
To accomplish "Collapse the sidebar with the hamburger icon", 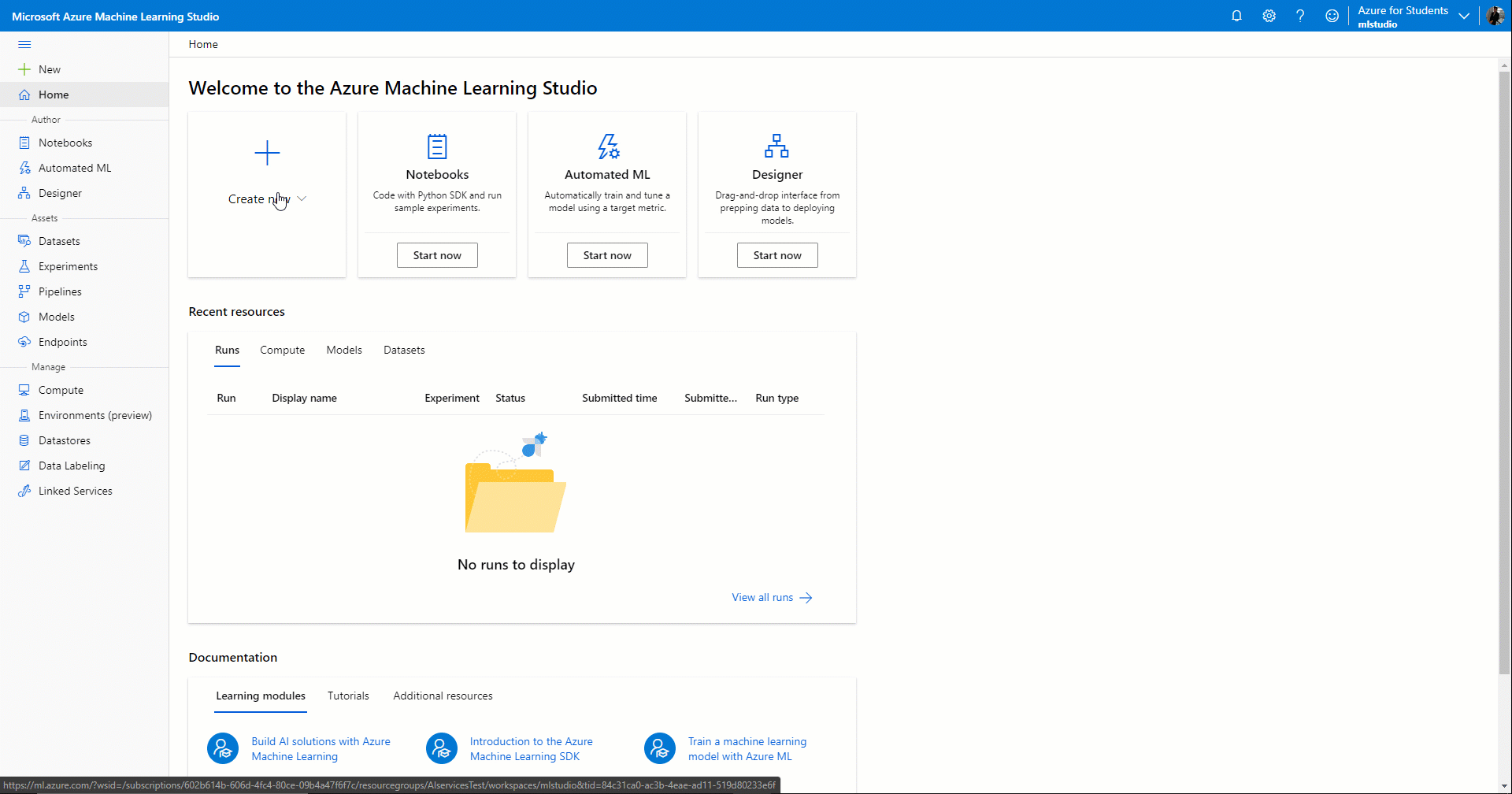I will coord(24,45).
